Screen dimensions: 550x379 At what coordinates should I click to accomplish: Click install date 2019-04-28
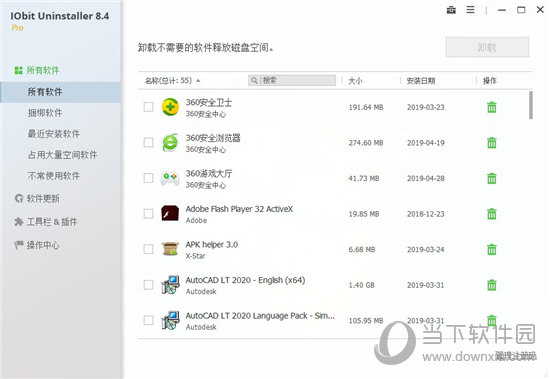click(425, 178)
